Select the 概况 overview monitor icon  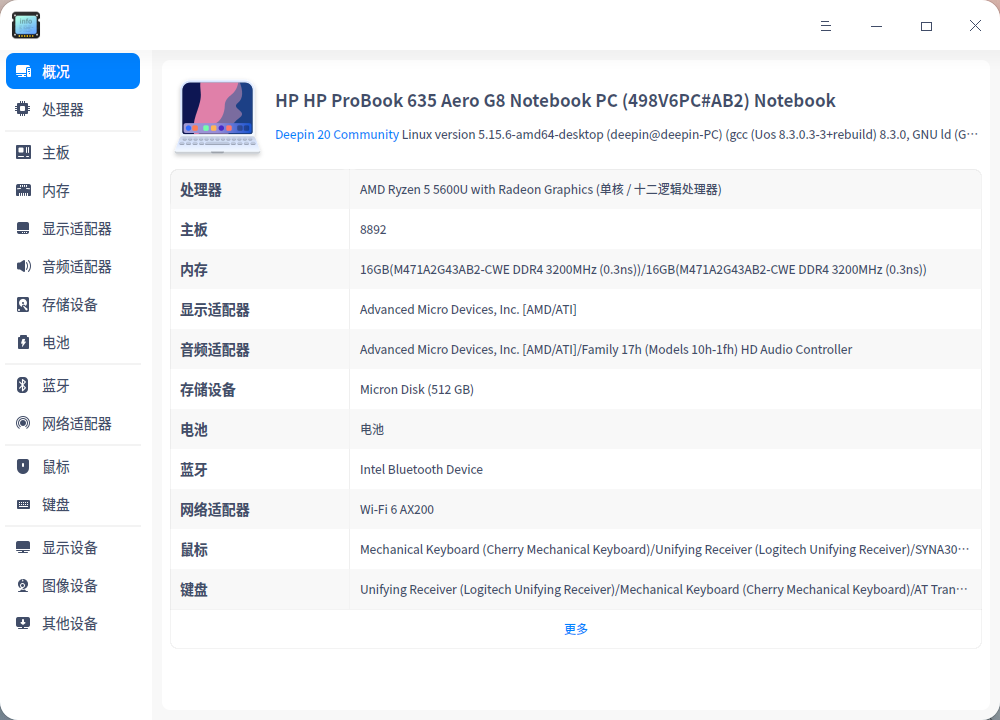coord(24,71)
